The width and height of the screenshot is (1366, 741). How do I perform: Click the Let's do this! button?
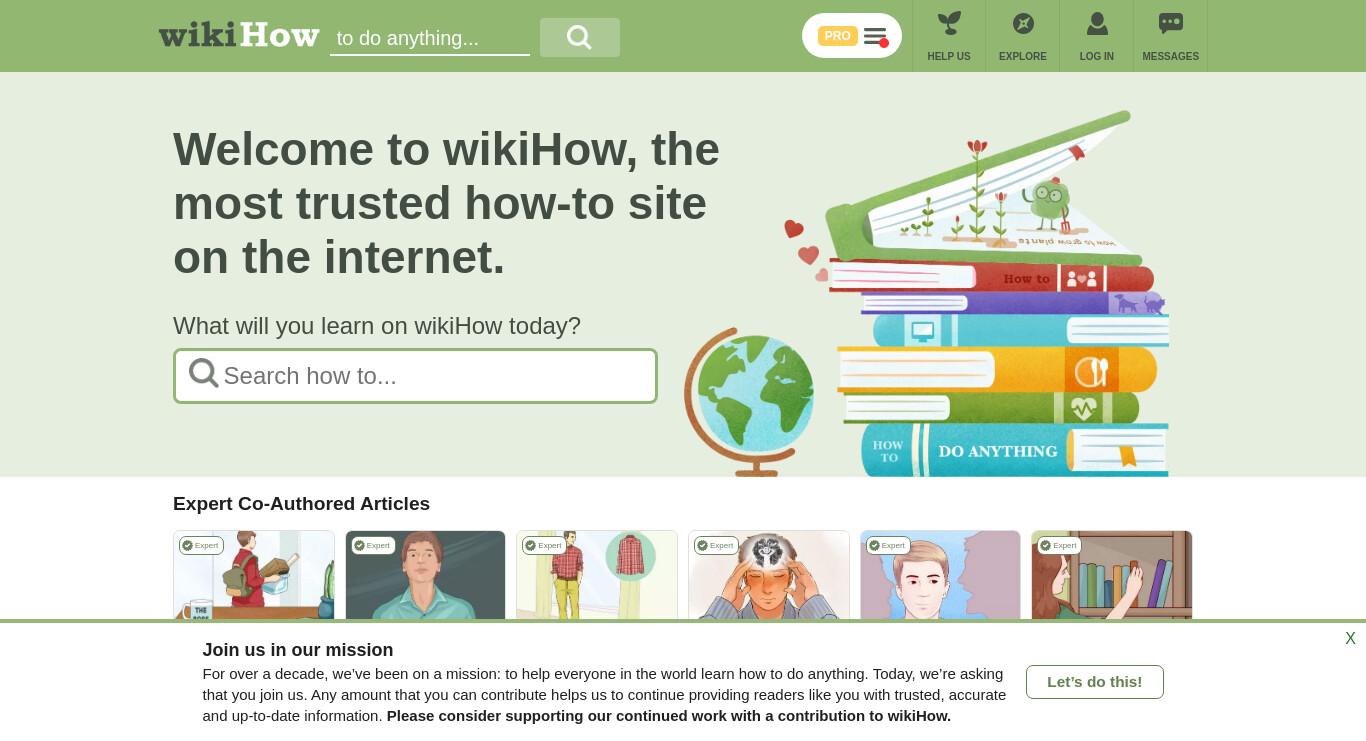[1095, 682]
